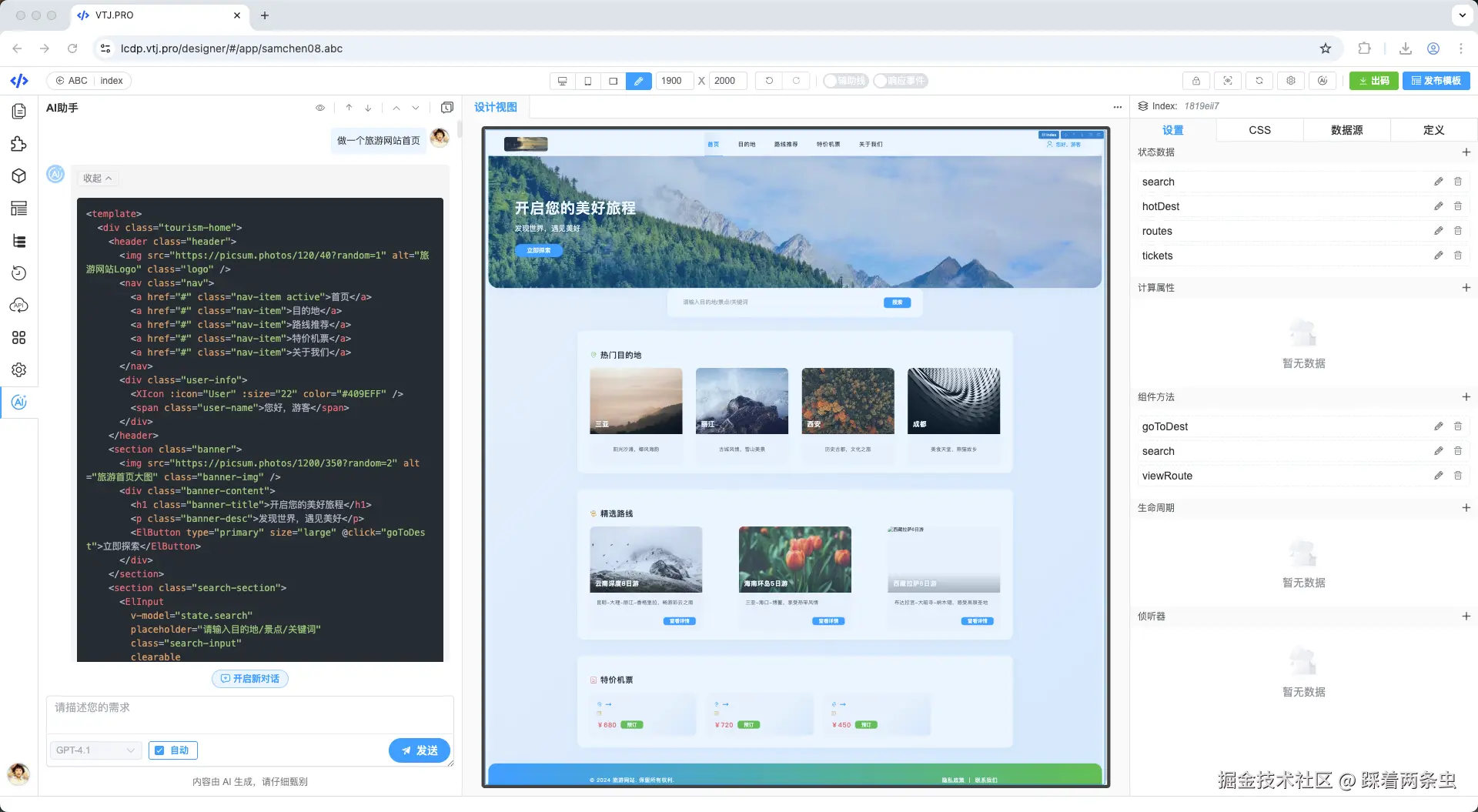Image resolution: width=1478 pixels, height=812 pixels.
Task: Add a new 状态数据 entry
Action: click(x=1466, y=152)
